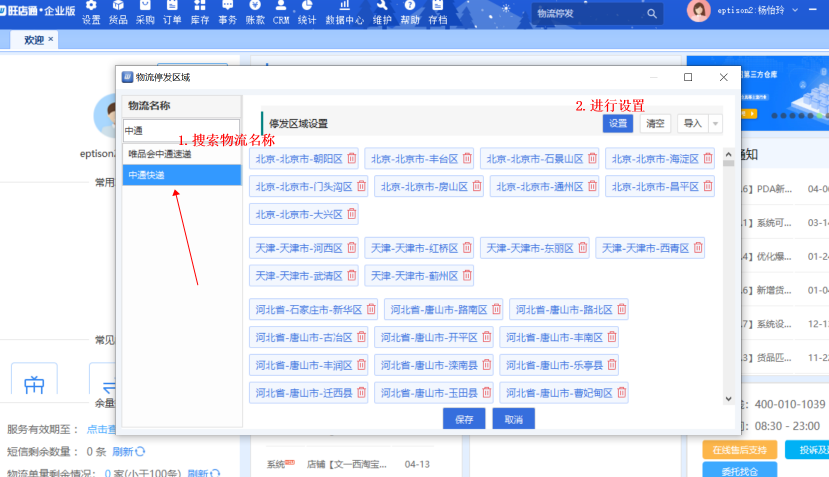The width and height of the screenshot is (829, 477).
Task: Open the 库存 inventory module
Action: click(x=200, y=12)
